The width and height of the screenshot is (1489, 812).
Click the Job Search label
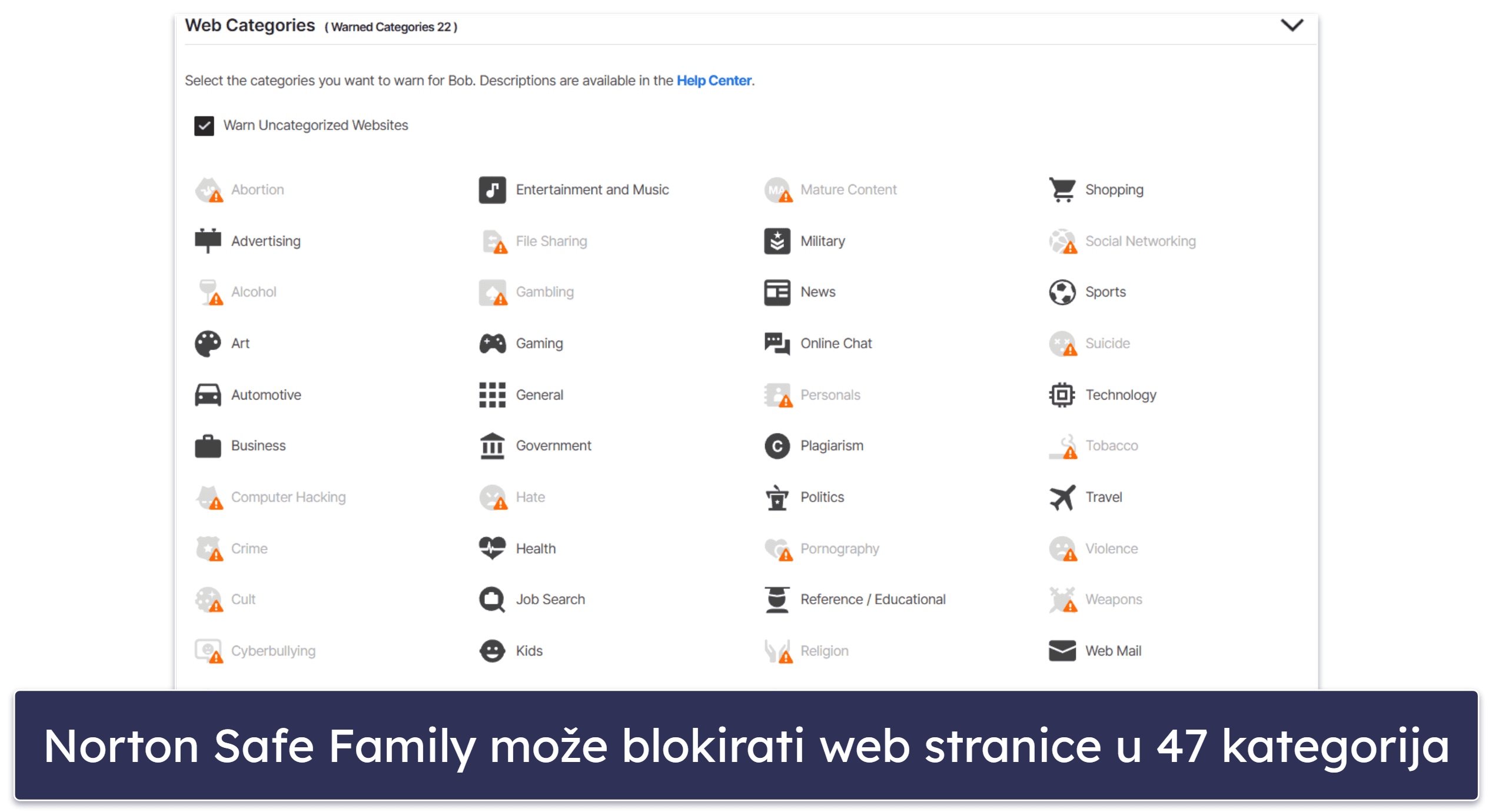(x=550, y=600)
